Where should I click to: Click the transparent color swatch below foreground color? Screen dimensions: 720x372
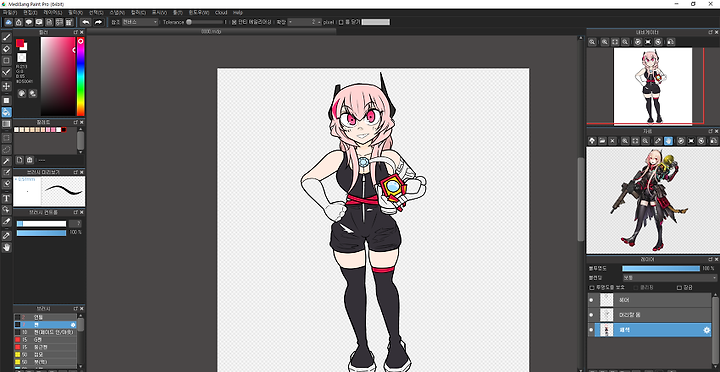tap(22, 57)
